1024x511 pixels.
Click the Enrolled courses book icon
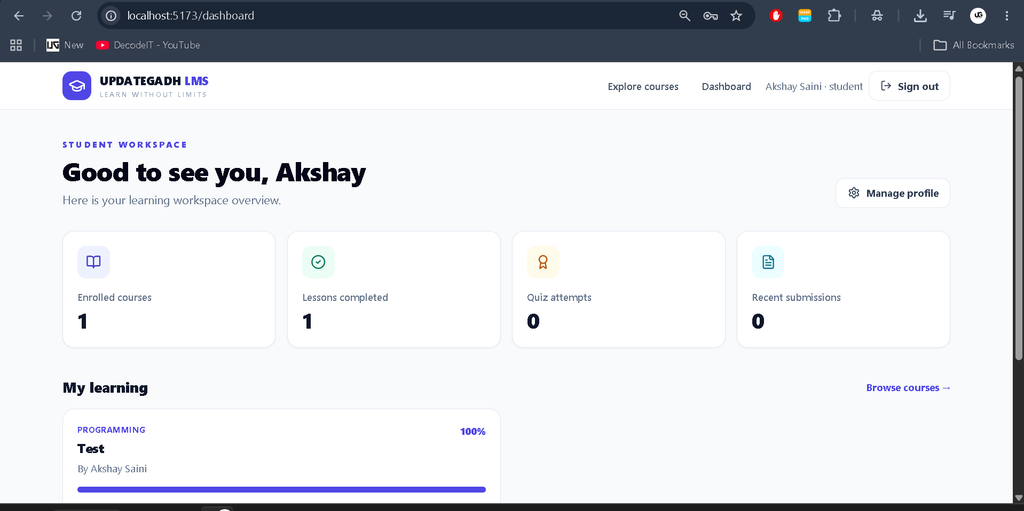coord(93,262)
